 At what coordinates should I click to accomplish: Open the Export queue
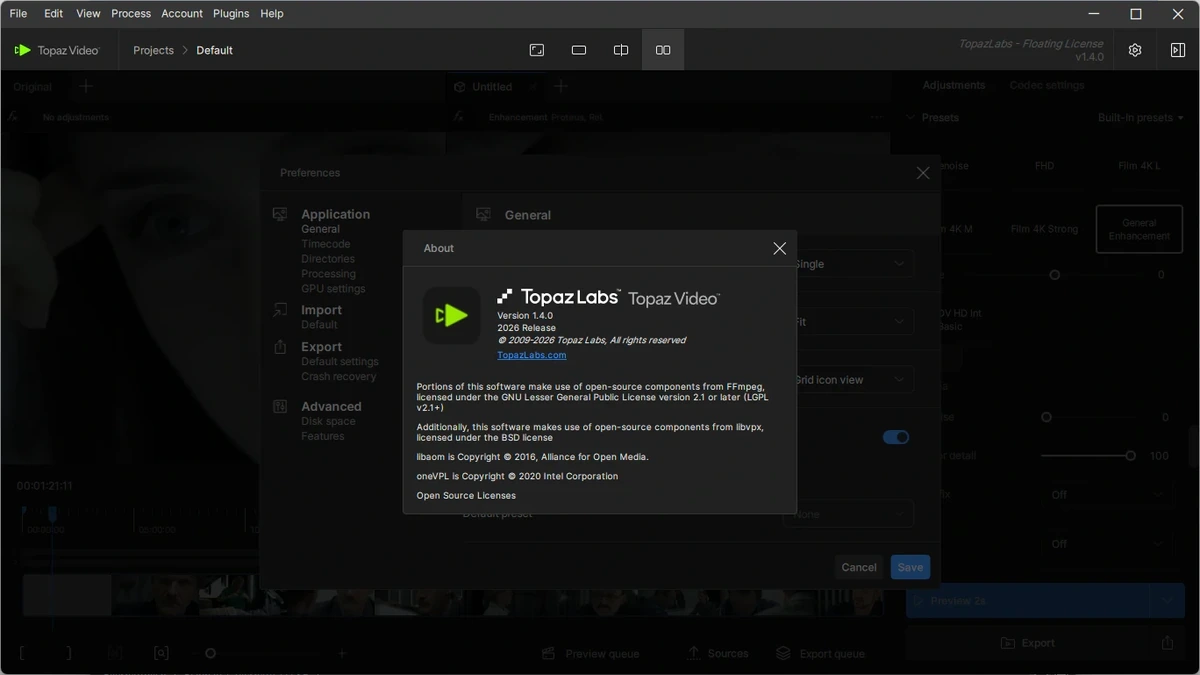(821, 653)
